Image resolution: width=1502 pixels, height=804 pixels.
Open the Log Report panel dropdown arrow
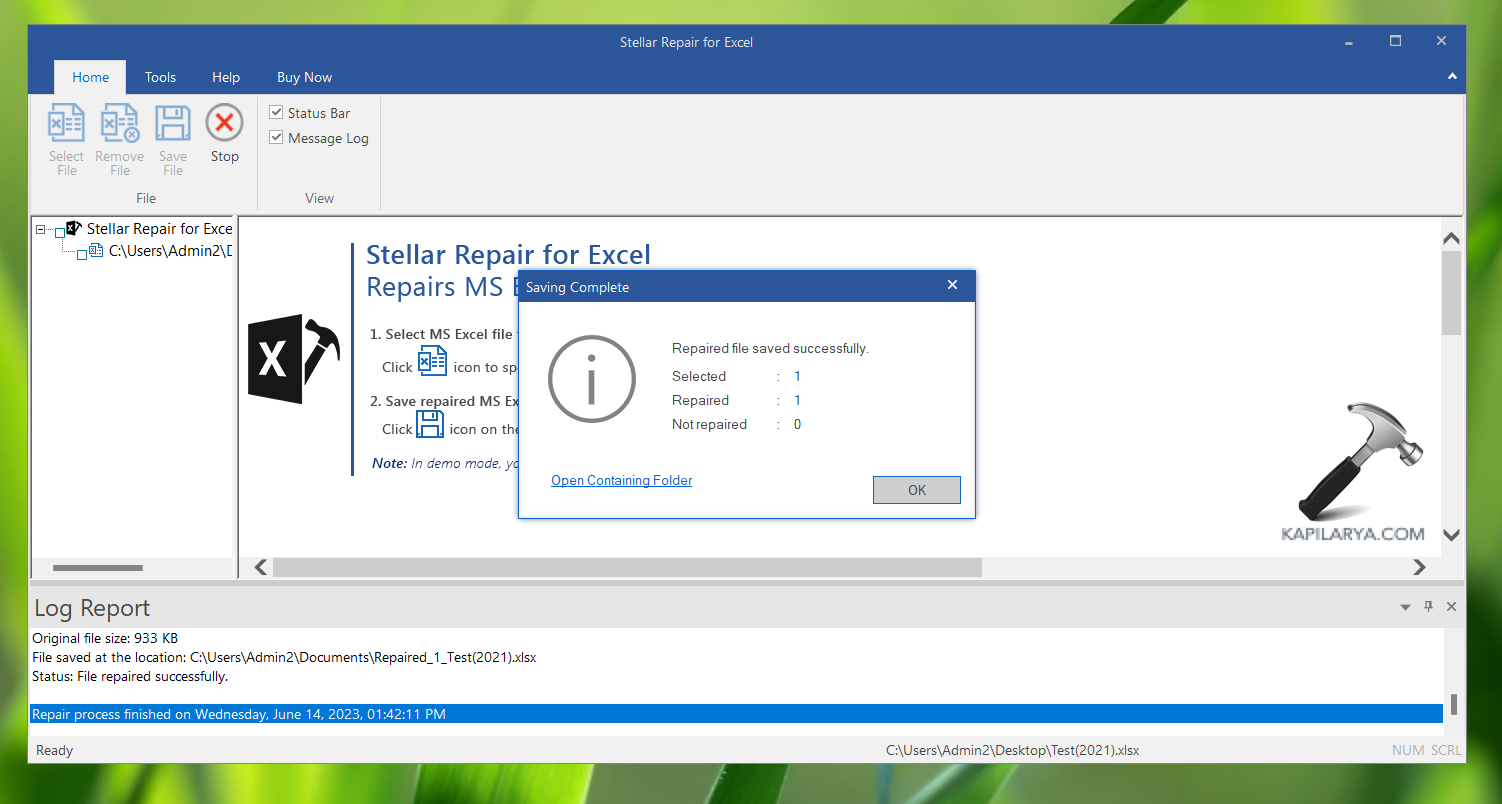point(1405,607)
